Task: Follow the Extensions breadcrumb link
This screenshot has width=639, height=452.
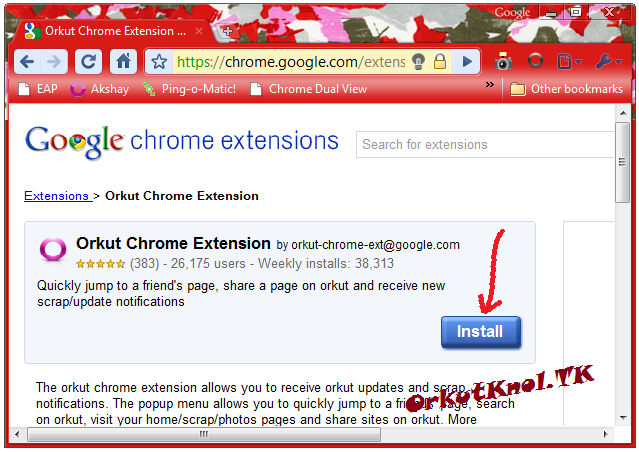Action: click(56, 196)
